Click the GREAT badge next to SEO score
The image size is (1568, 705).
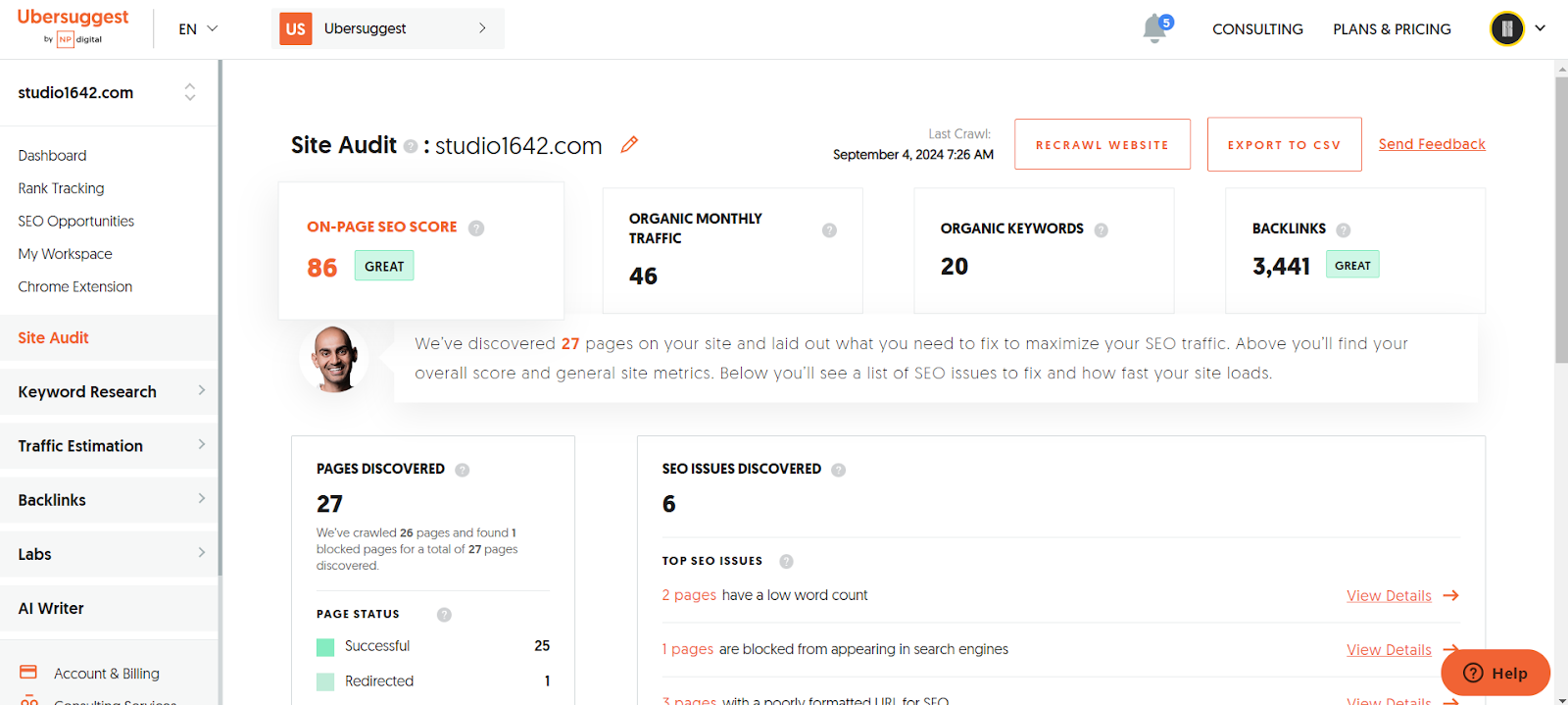pyautogui.click(x=384, y=266)
